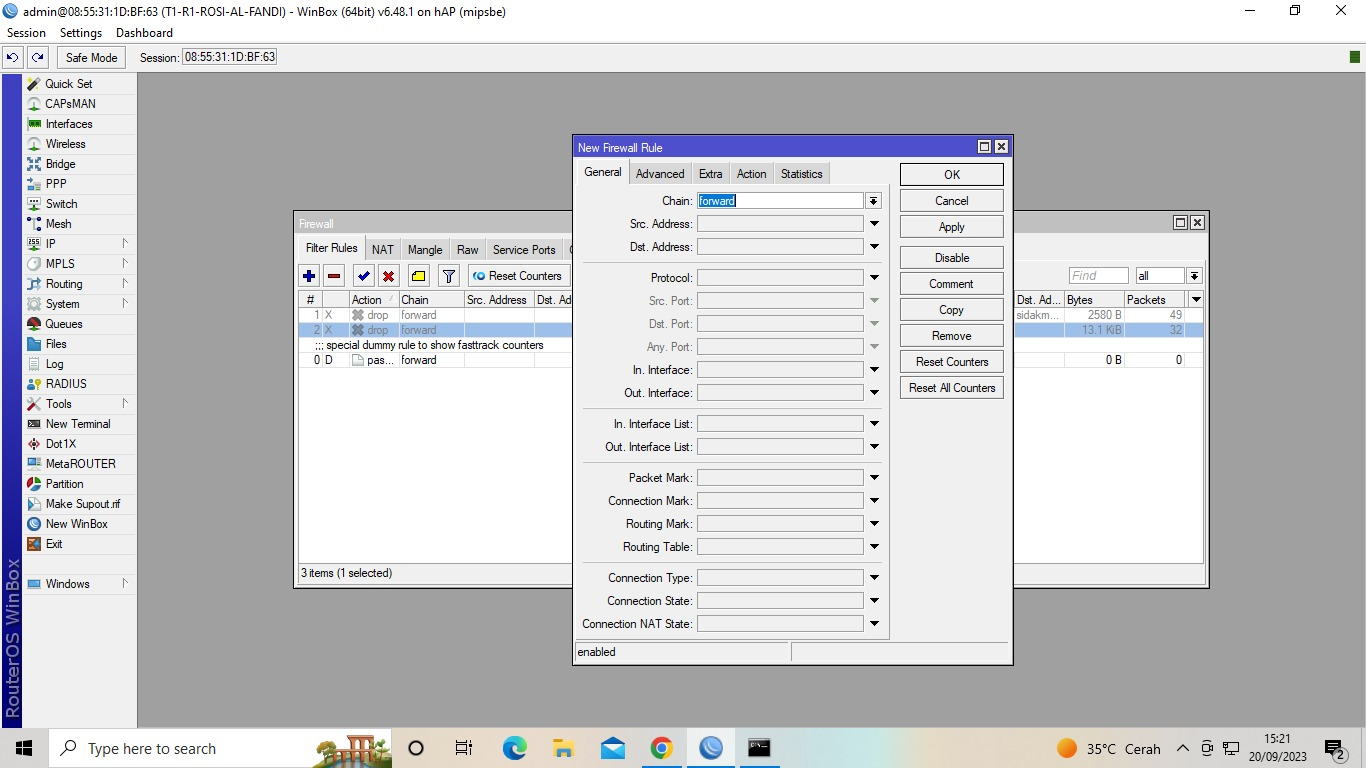The height and width of the screenshot is (768, 1366).
Task: Click Comment button
Action: pos(952,284)
